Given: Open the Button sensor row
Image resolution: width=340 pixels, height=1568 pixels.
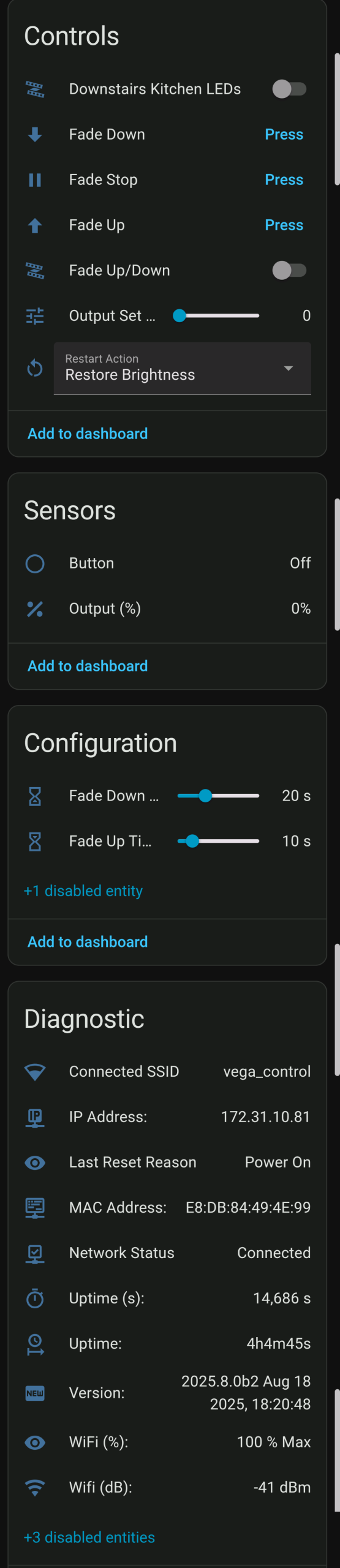Looking at the screenshot, I should [x=167, y=563].
